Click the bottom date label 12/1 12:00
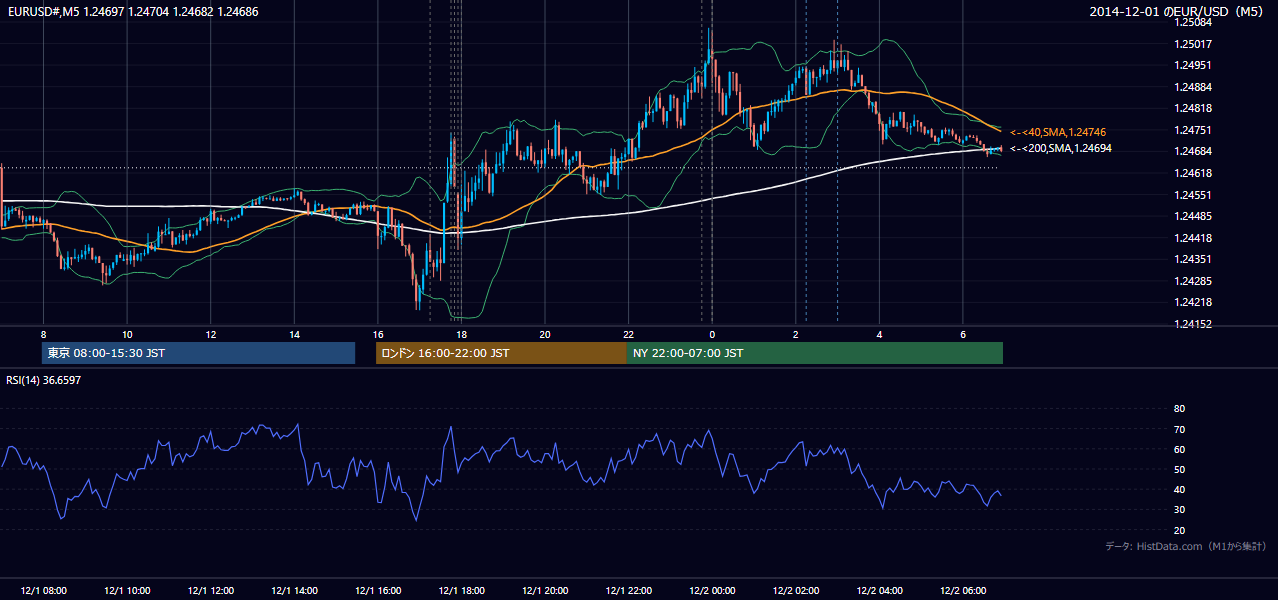Image resolution: width=1278 pixels, height=600 pixels. pos(210,591)
